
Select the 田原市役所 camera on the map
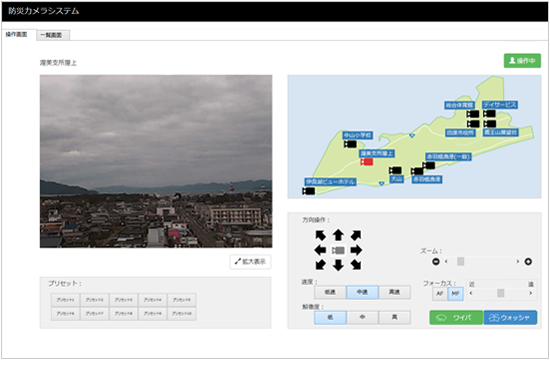pyautogui.click(x=473, y=123)
